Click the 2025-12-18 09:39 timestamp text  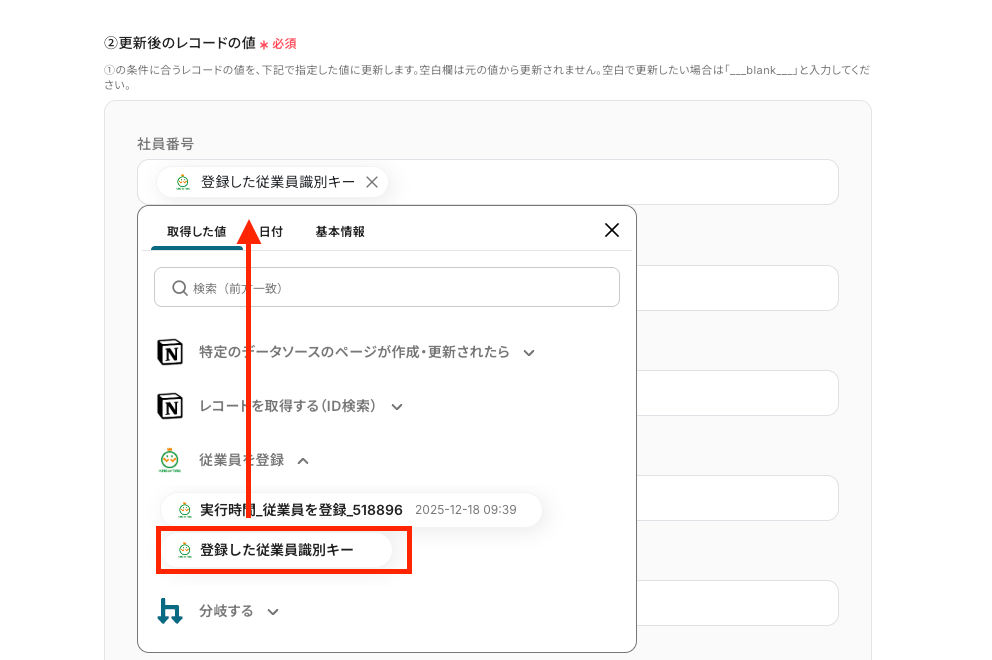pos(466,509)
